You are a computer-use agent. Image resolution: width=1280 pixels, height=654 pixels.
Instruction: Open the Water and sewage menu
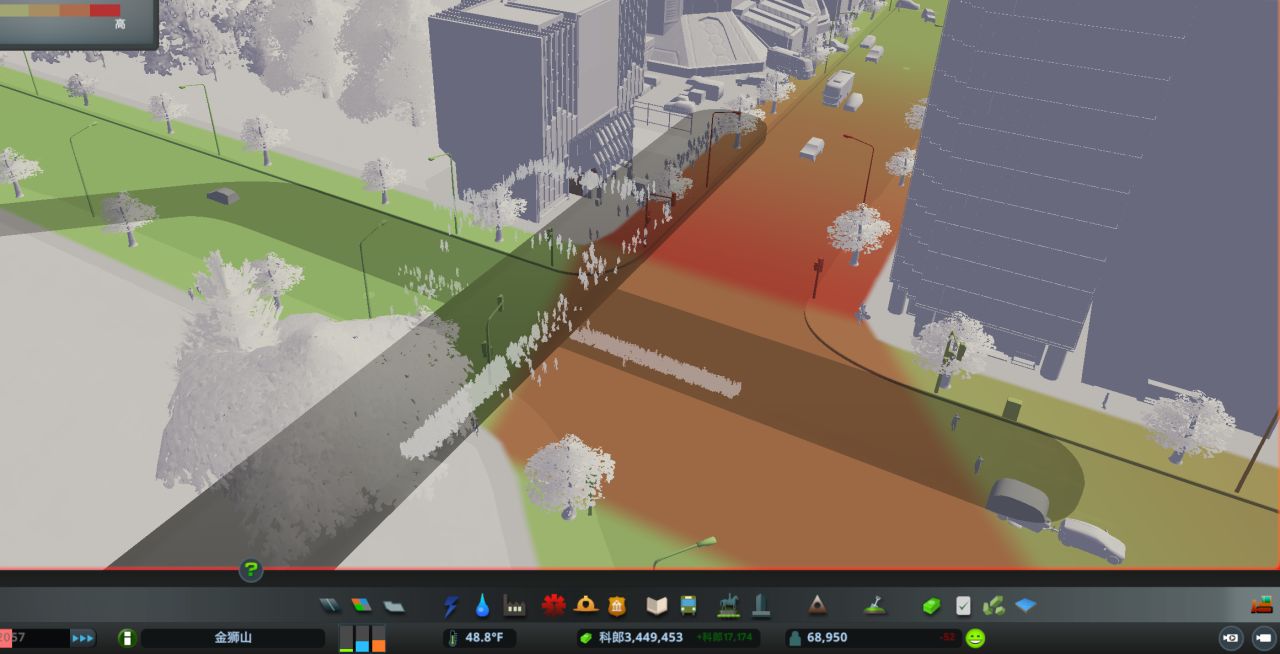click(x=483, y=605)
